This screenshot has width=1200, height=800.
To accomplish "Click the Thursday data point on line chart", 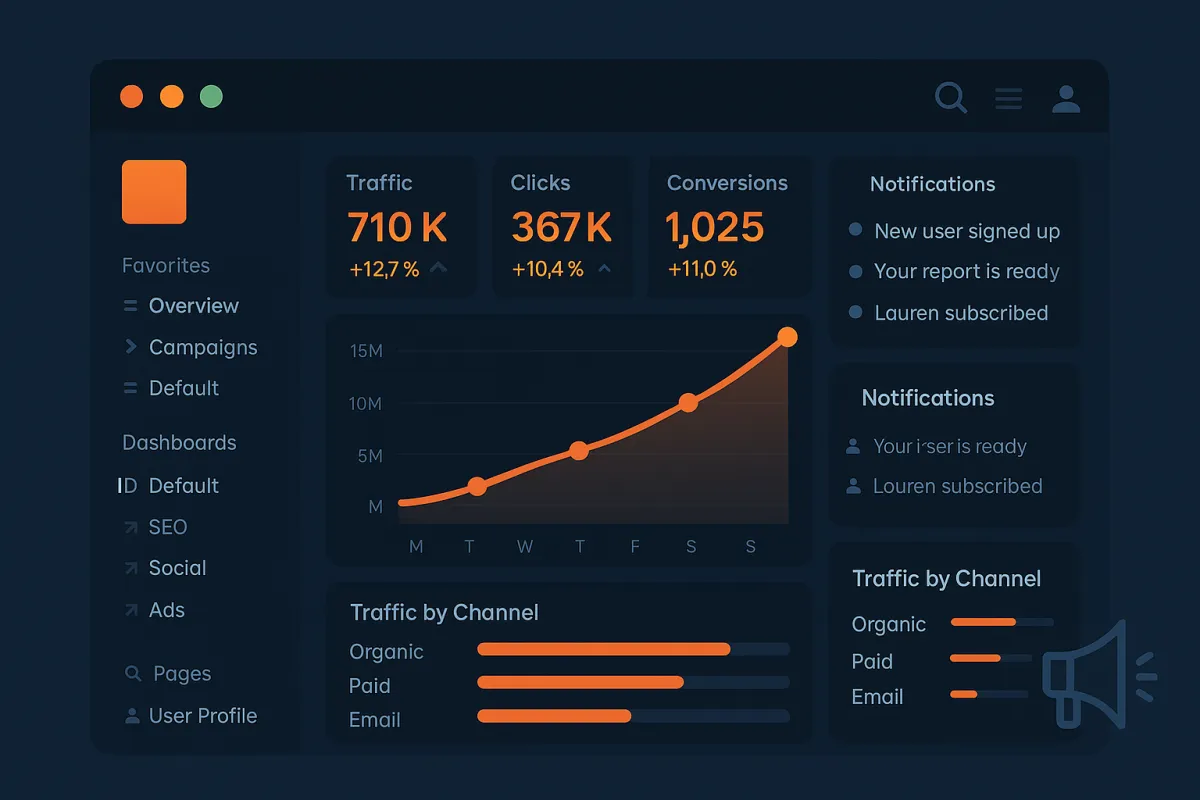I will click(578, 451).
